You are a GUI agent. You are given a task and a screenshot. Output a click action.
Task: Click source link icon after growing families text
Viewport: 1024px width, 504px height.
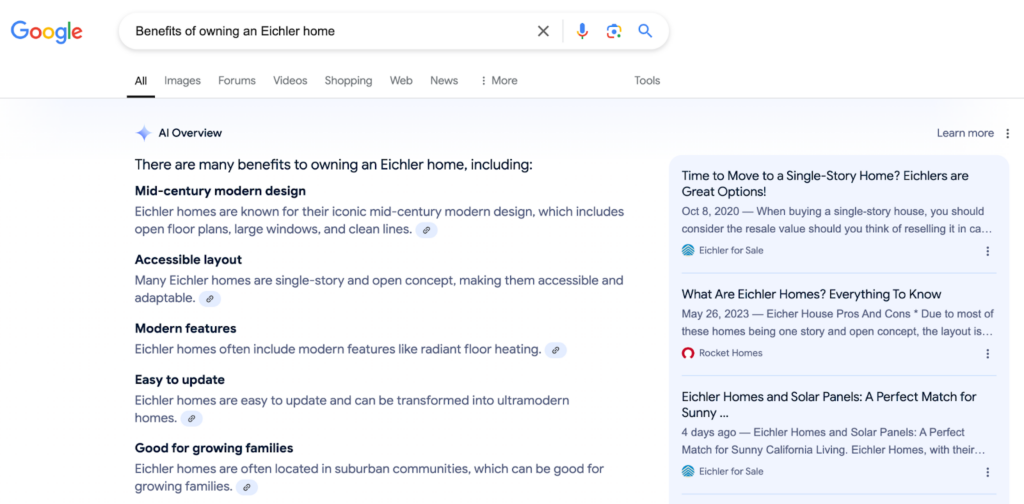coord(246,488)
